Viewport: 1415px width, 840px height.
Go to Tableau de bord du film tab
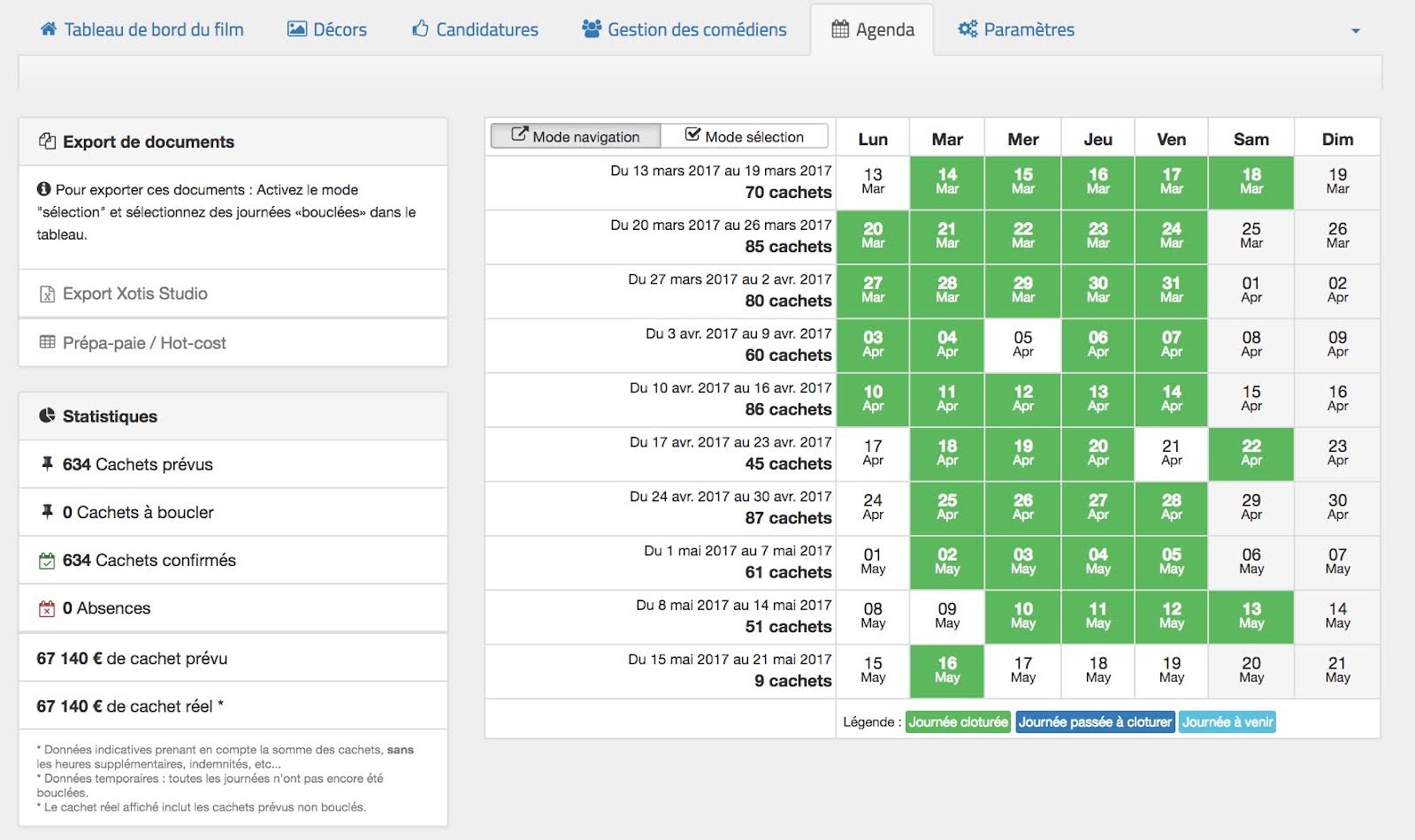tap(153, 30)
